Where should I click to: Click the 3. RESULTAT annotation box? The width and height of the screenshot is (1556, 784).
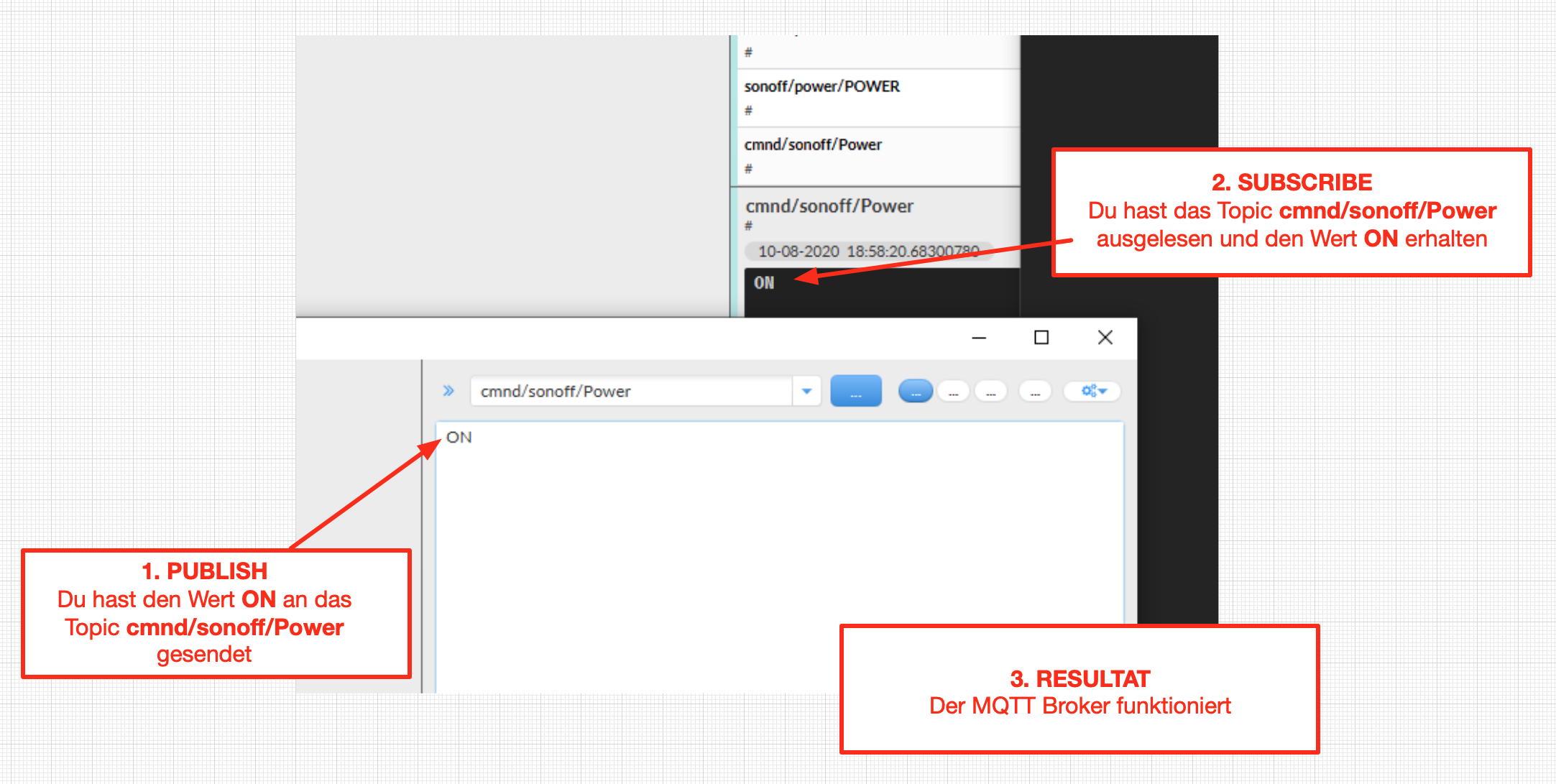1079,690
